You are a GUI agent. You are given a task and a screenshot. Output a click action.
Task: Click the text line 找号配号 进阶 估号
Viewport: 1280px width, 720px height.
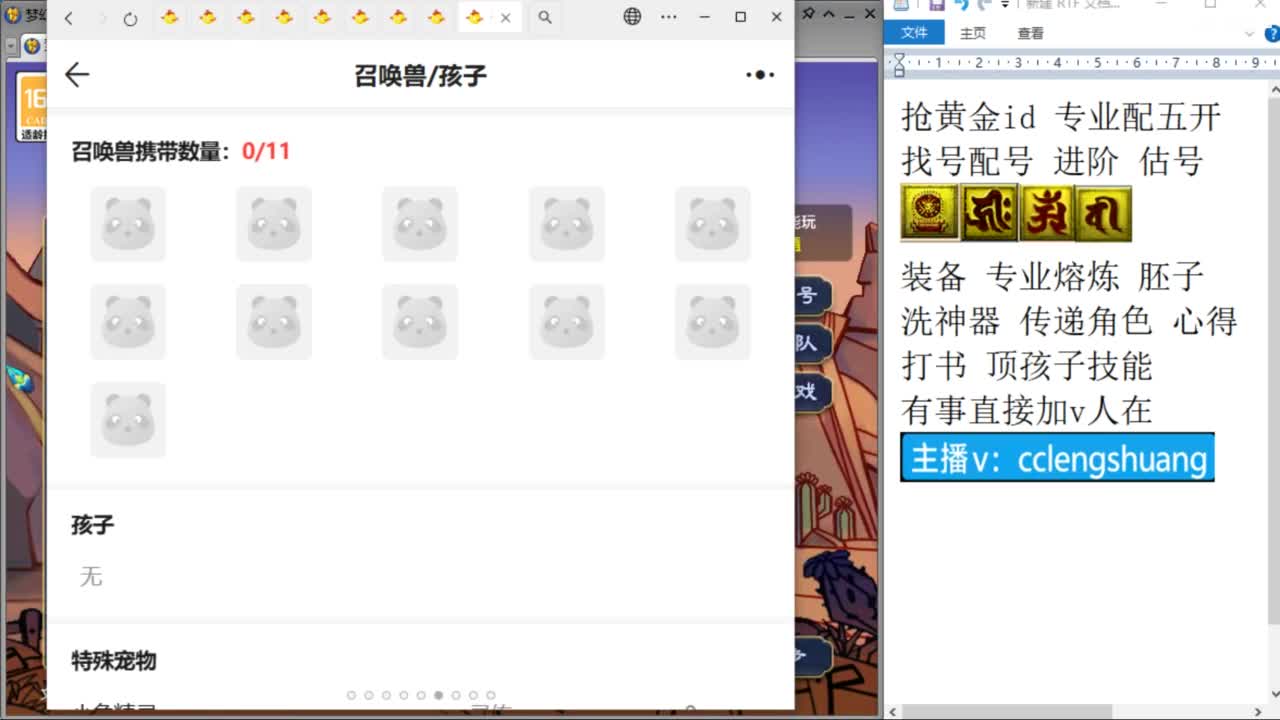pos(1052,161)
